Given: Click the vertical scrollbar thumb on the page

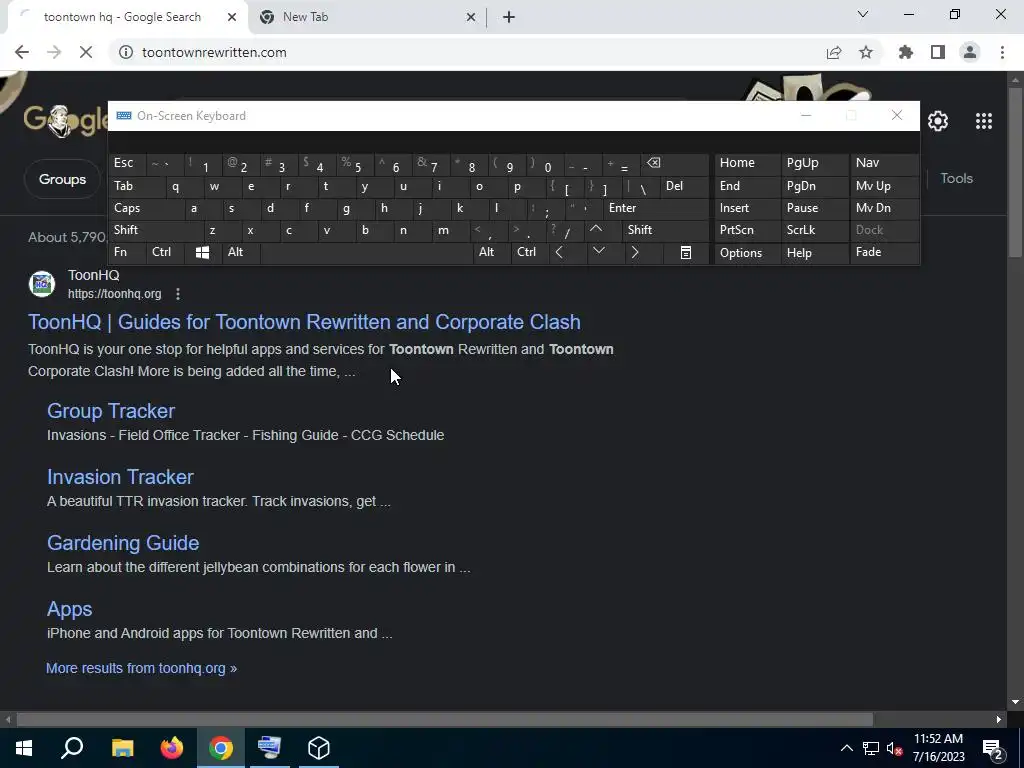Looking at the screenshot, I should click(1014, 170).
